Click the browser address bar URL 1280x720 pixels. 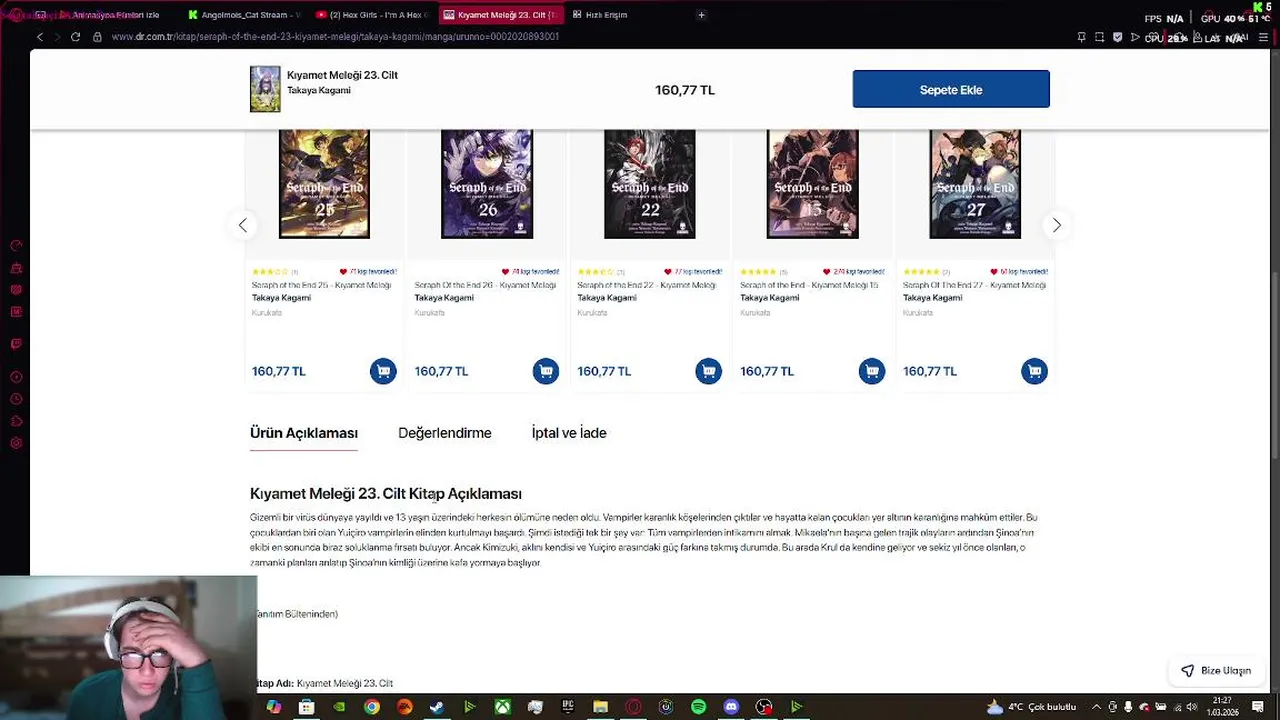coord(335,37)
